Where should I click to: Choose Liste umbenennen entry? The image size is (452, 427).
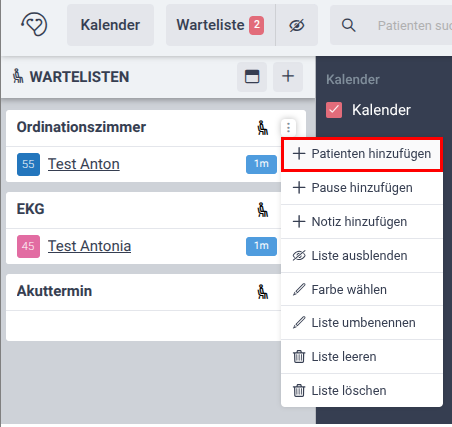tap(362, 323)
